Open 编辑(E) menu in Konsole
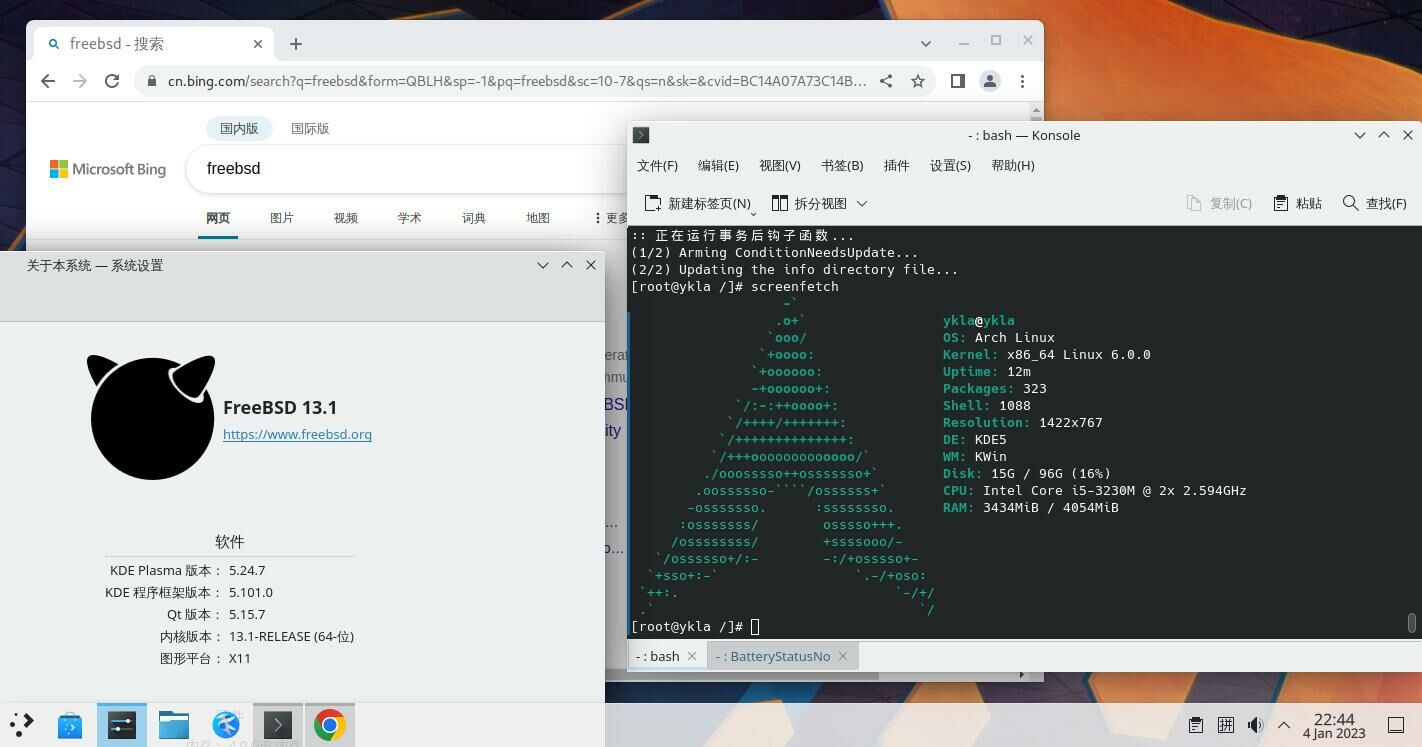 718,165
